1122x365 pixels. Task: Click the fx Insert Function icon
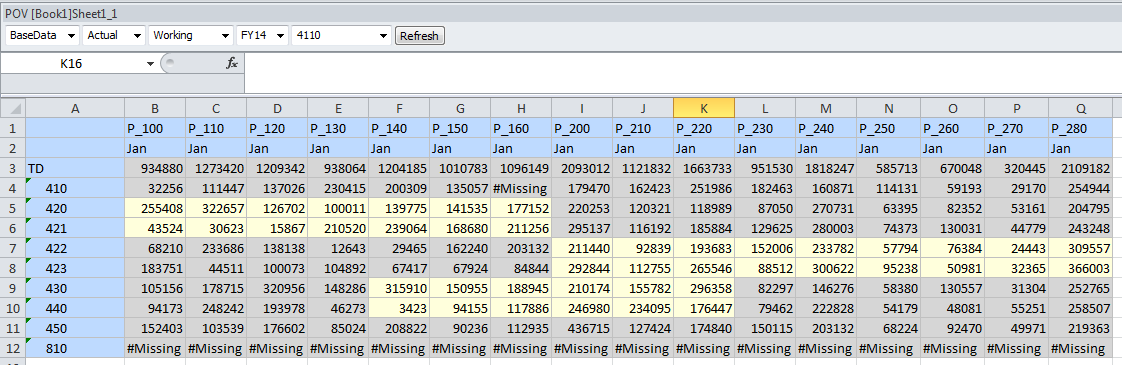coord(232,64)
